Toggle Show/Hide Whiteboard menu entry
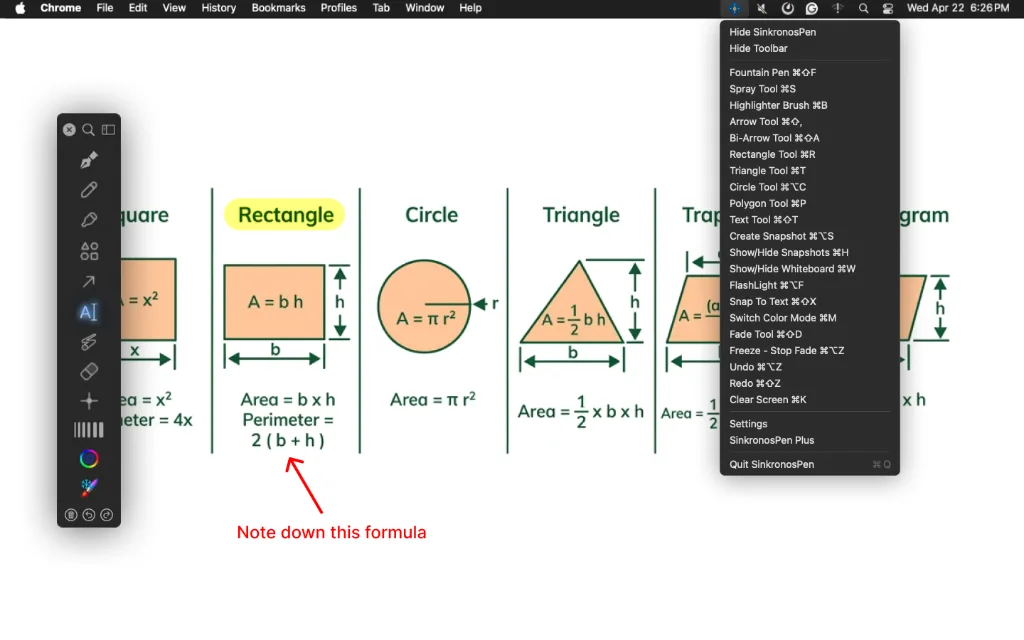The image size is (1024, 640). (810, 268)
